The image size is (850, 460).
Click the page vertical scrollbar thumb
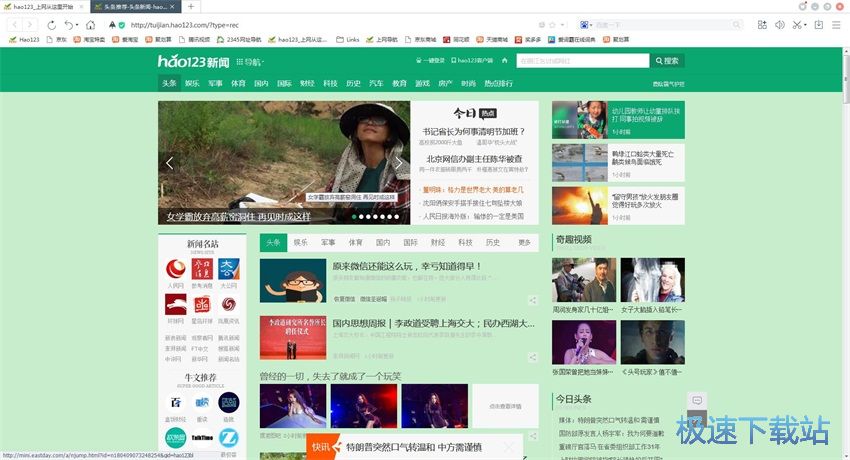coord(846,79)
